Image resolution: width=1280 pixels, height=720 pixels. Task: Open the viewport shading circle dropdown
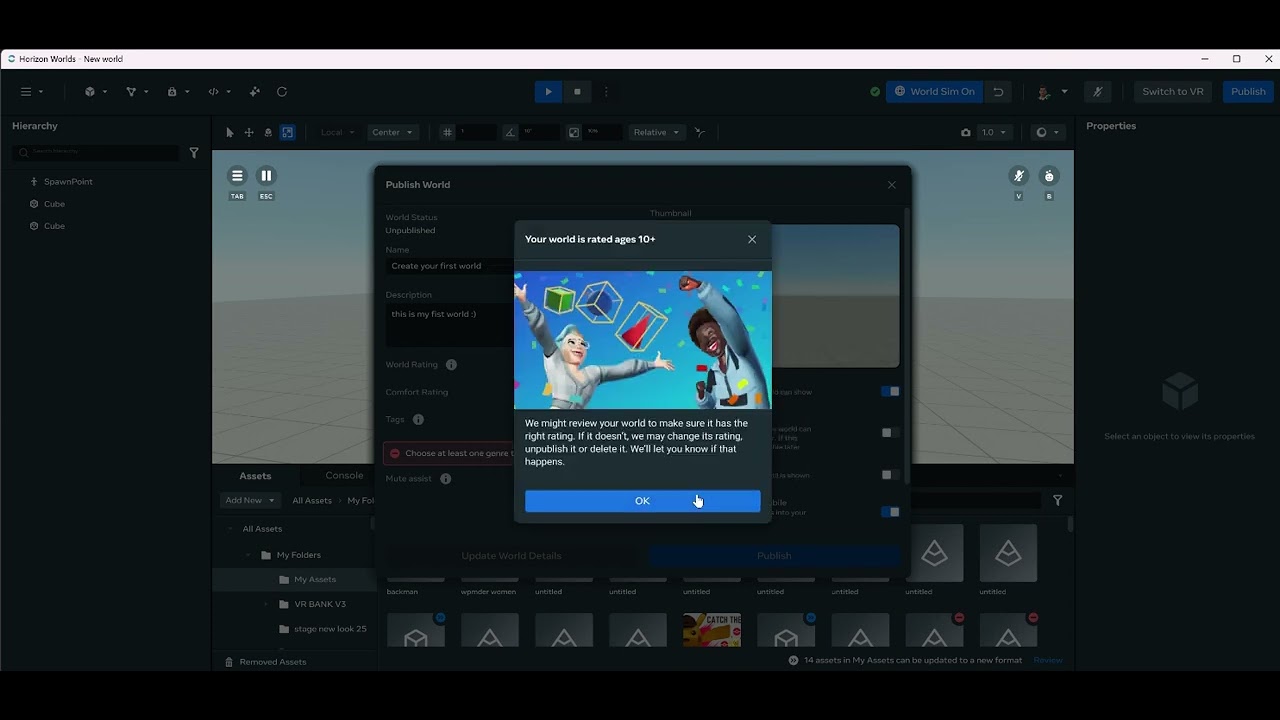tap(1046, 132)
